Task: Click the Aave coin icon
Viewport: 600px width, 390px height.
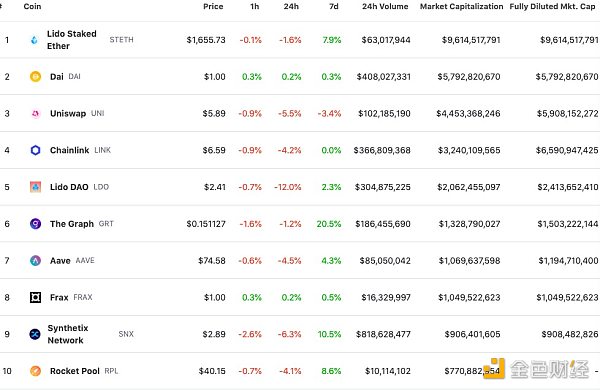Action: [x=35, y=261]
